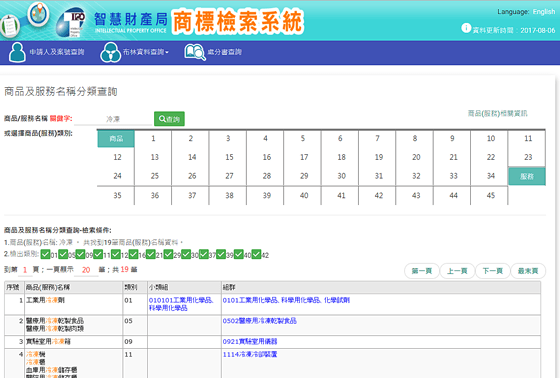Open 010101工業用化學品 subgroup link
The width and height of the screenshot is (560, 378).
click(x=181, y=304)
